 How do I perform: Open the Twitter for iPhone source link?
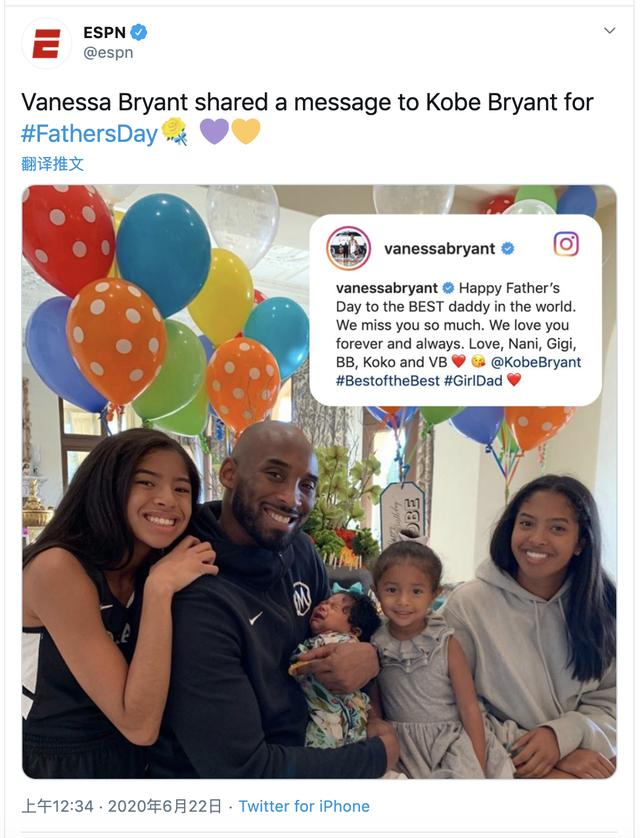pyautogui.click(x=304, y=806)
